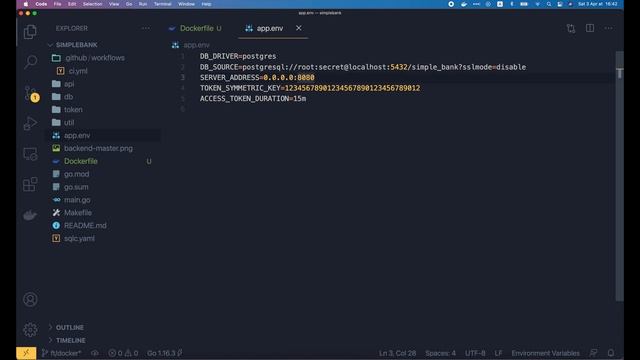Click the Open Changes icon in editor toolbar
The width and height of the screenshot is (640, 360).
point(571,28)
